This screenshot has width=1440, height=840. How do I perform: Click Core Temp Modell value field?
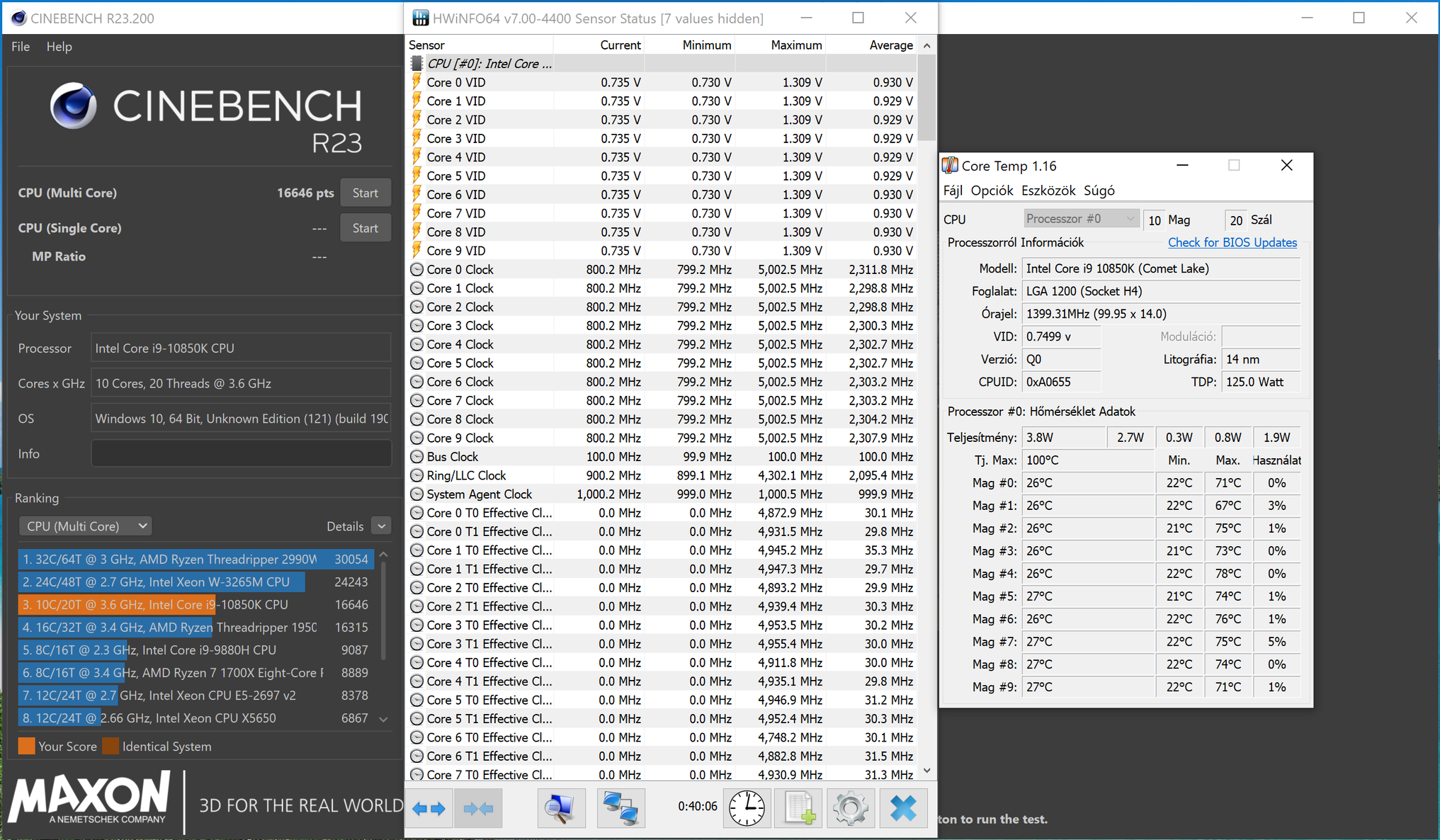[1162, 268]
